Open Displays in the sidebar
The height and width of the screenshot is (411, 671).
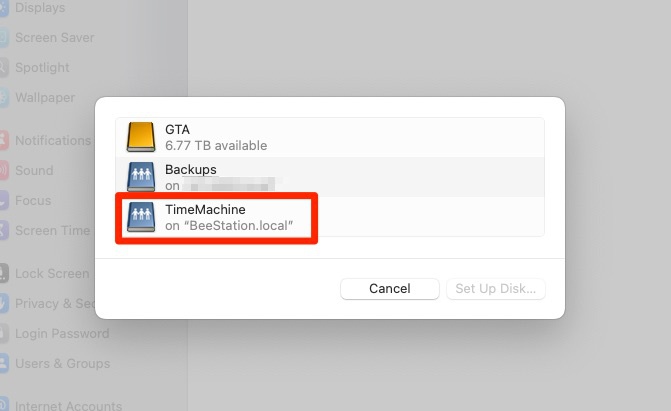[x=40, y=8]
